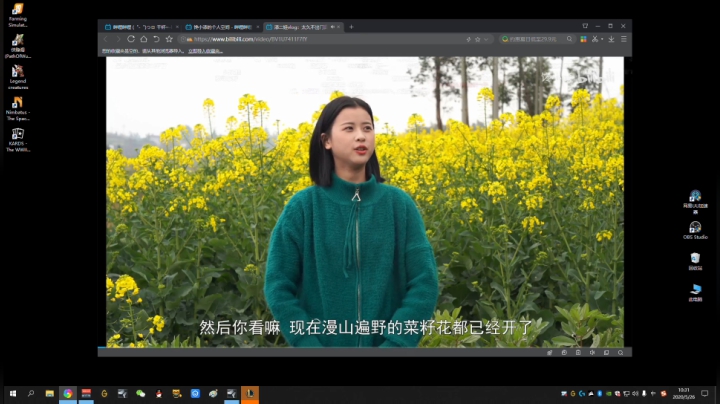Open the browser hamburger menu

click(x=624, y=39)
